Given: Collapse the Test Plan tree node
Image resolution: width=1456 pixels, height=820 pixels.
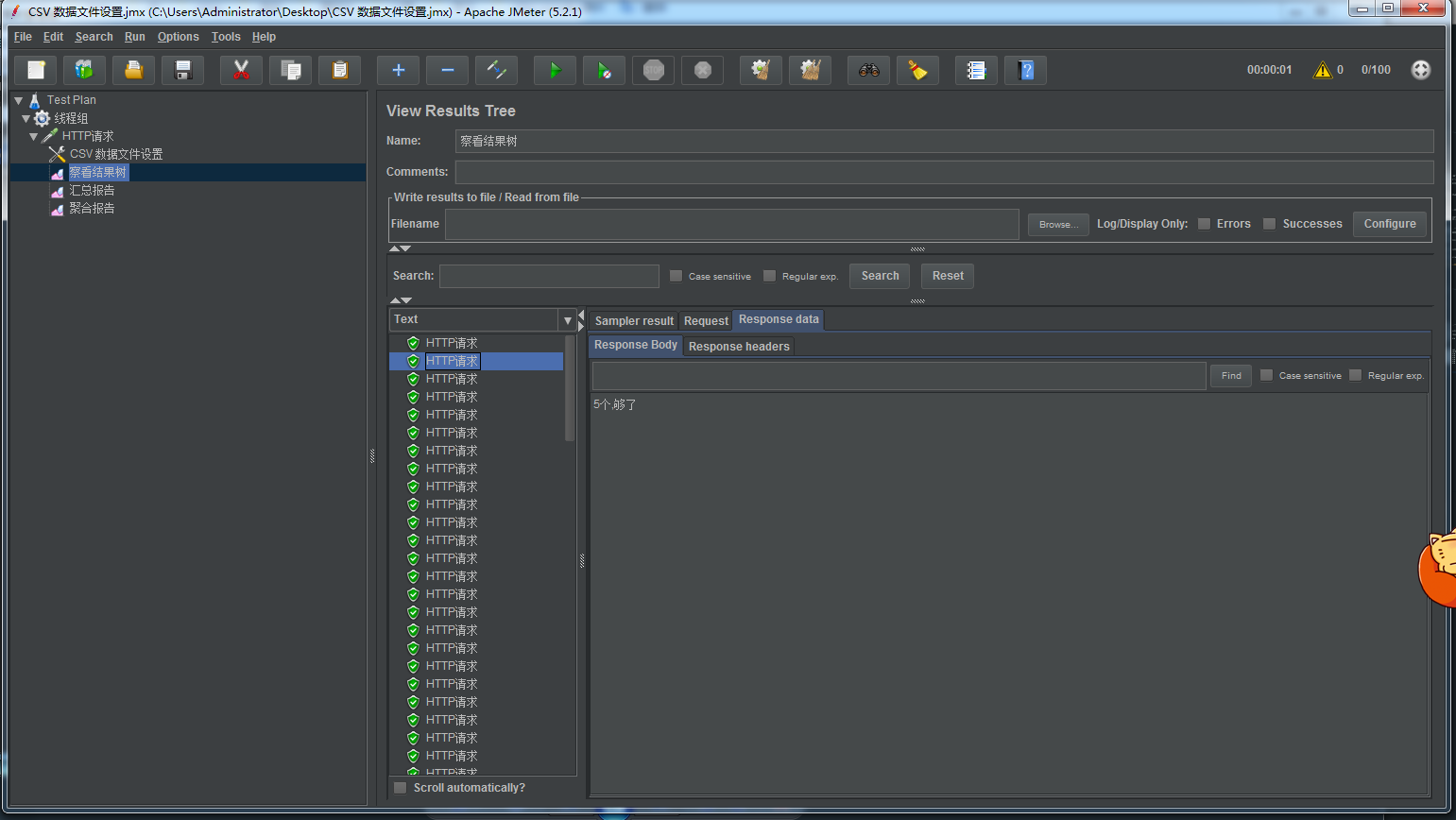Looking at the screenshot, I should pos(18,100).
